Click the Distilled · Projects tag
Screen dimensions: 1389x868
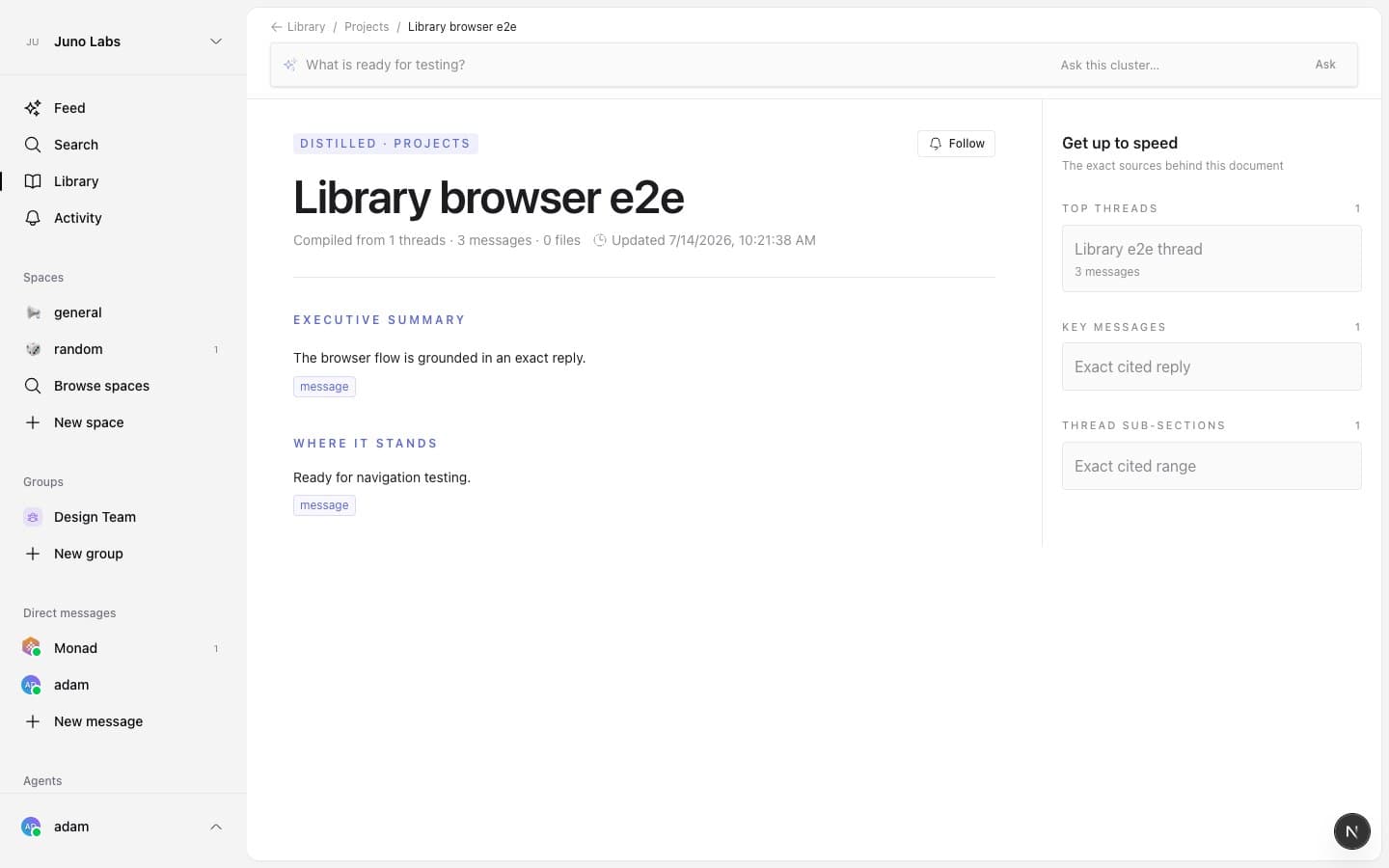click(386, 144)
